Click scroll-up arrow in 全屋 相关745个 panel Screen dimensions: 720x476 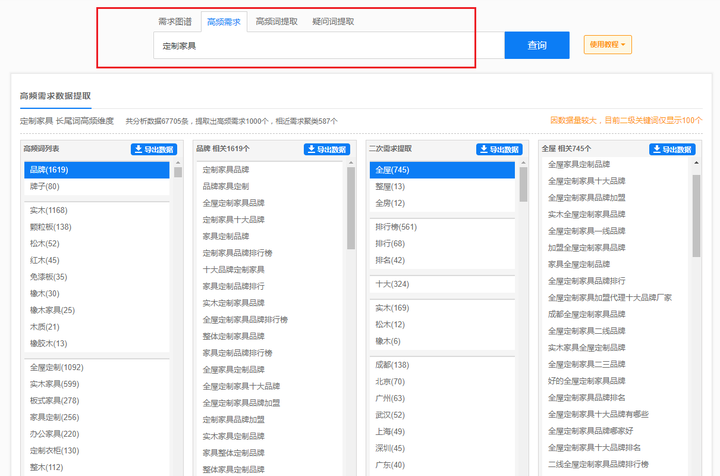click(697, 163)
